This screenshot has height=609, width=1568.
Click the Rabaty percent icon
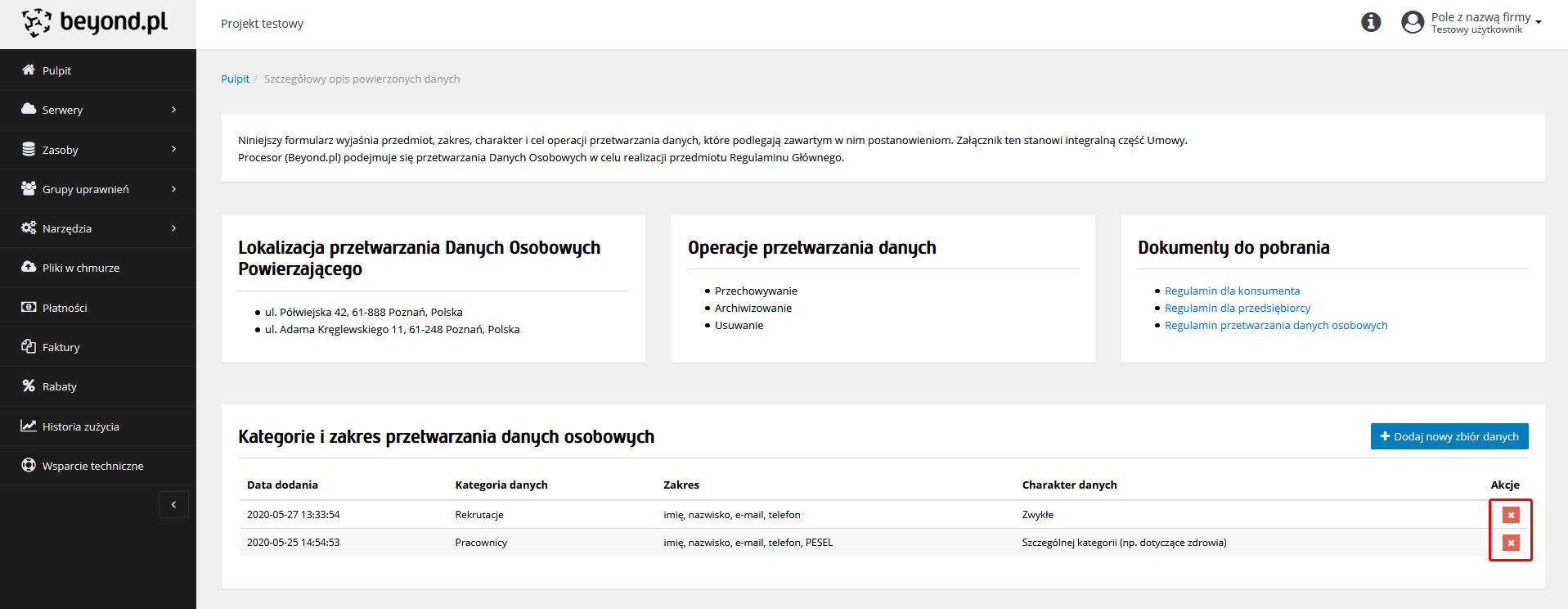[29, 386]
